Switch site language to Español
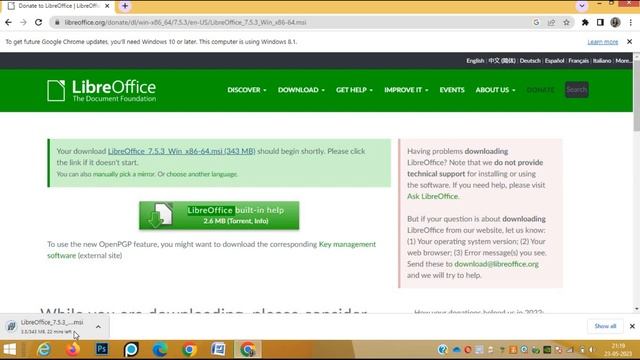This screenshot has height=360, width=640. (x=554, y=61)
